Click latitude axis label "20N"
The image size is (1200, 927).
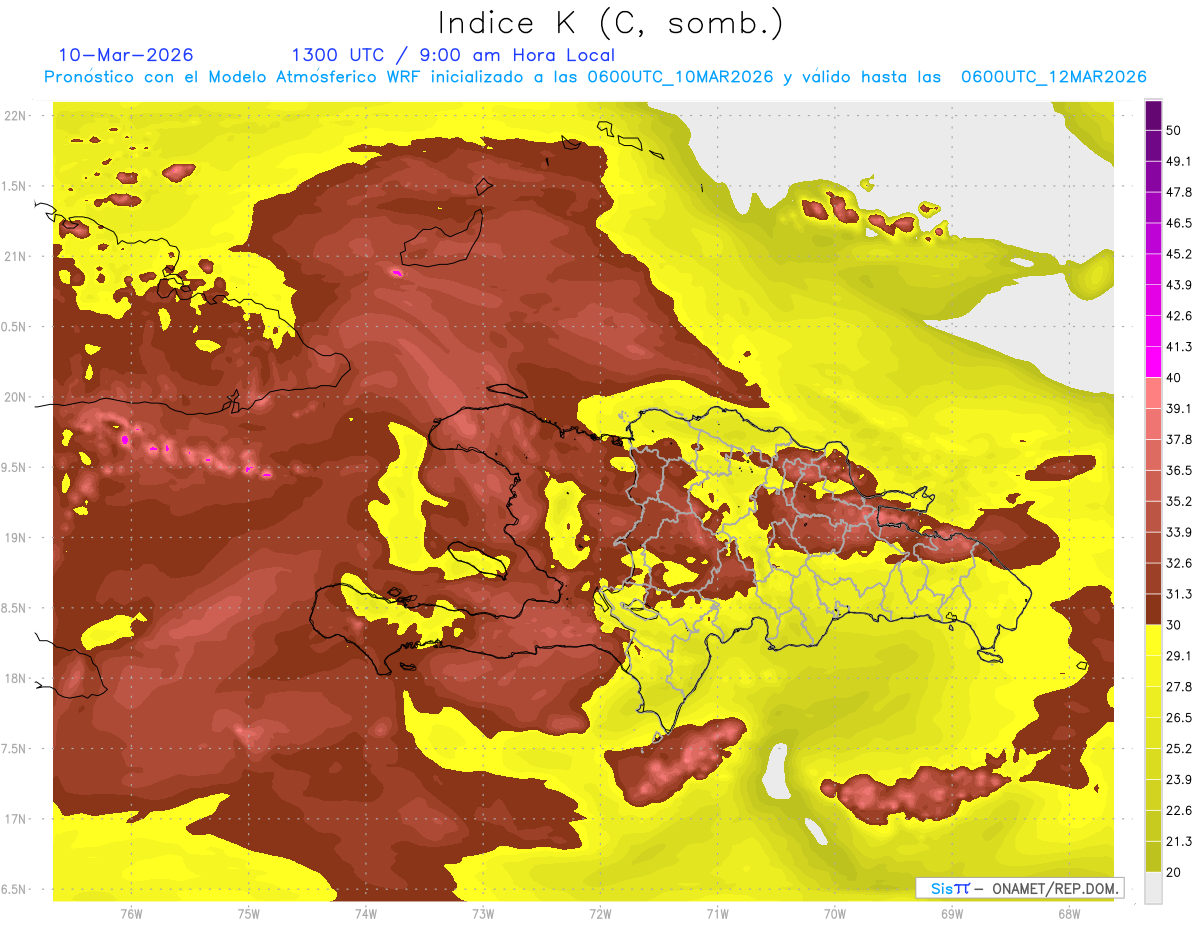15,397
